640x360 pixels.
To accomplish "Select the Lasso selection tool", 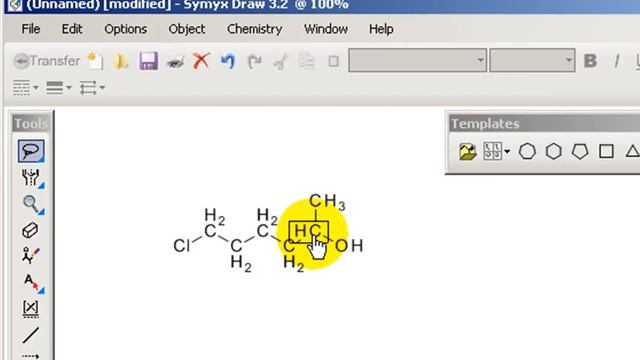I will point(31,151).
